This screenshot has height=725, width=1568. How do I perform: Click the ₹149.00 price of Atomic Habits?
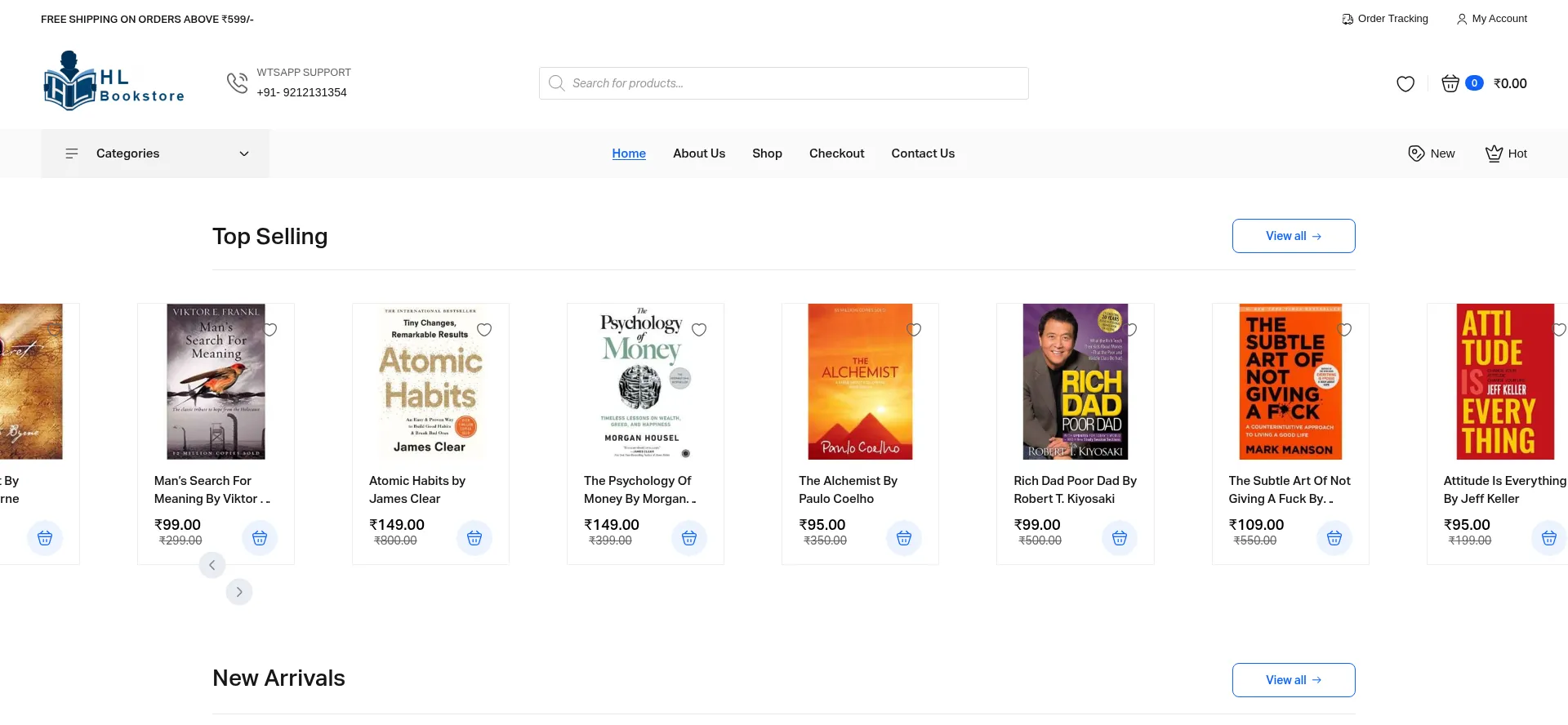397,525
